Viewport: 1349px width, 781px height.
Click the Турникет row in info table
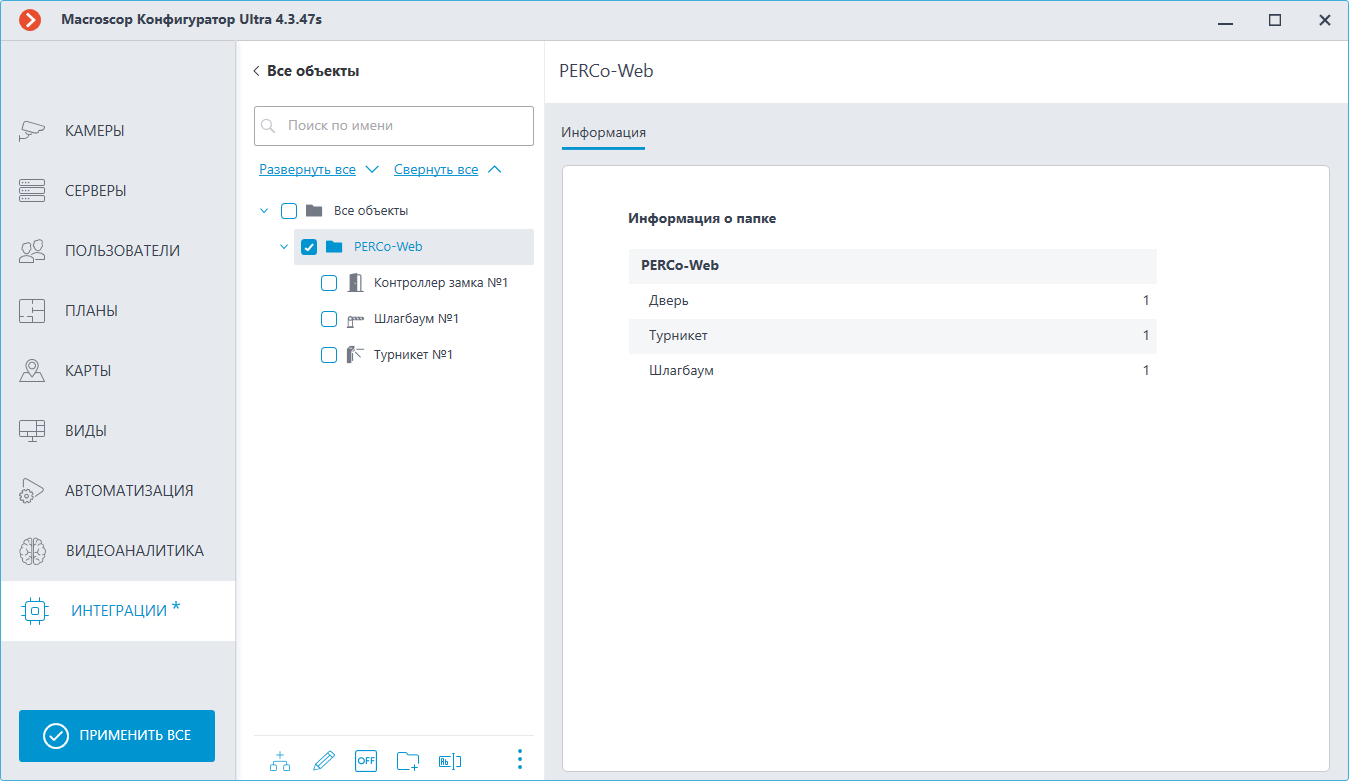coord(892,336)
